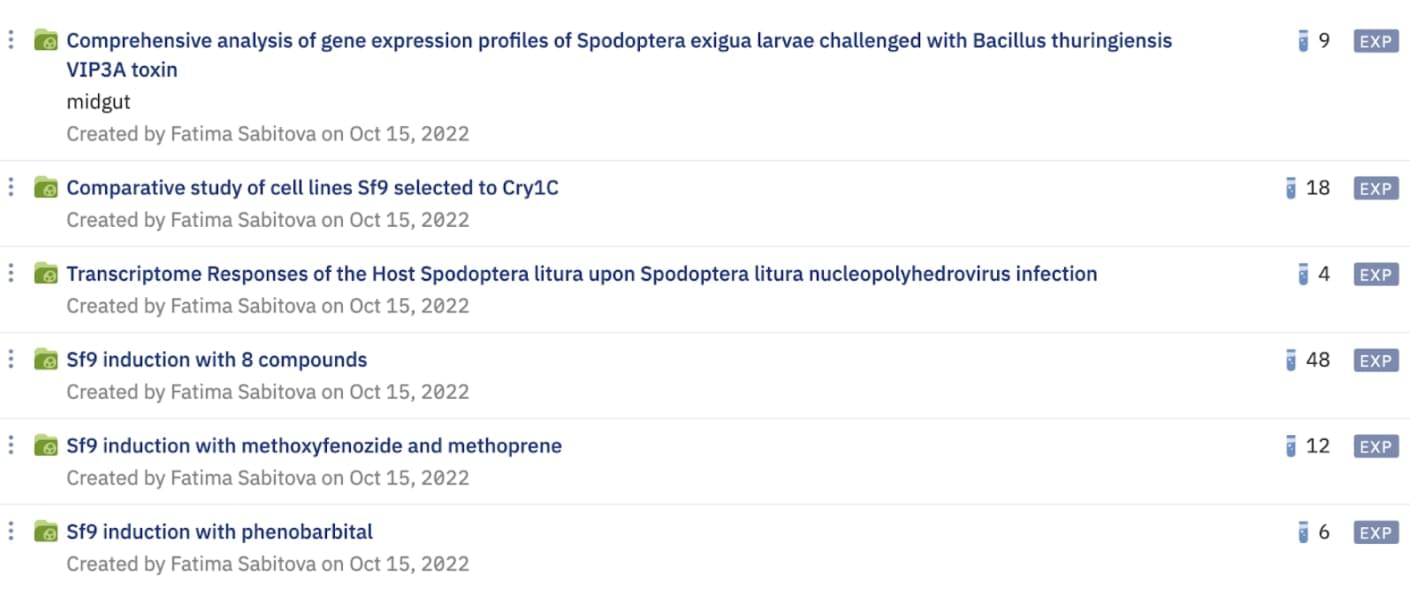This screenshot has height=594, width=1410.
Task: Click EXP badge of Spodoptera litura experiment
Action: [1375, 274]
